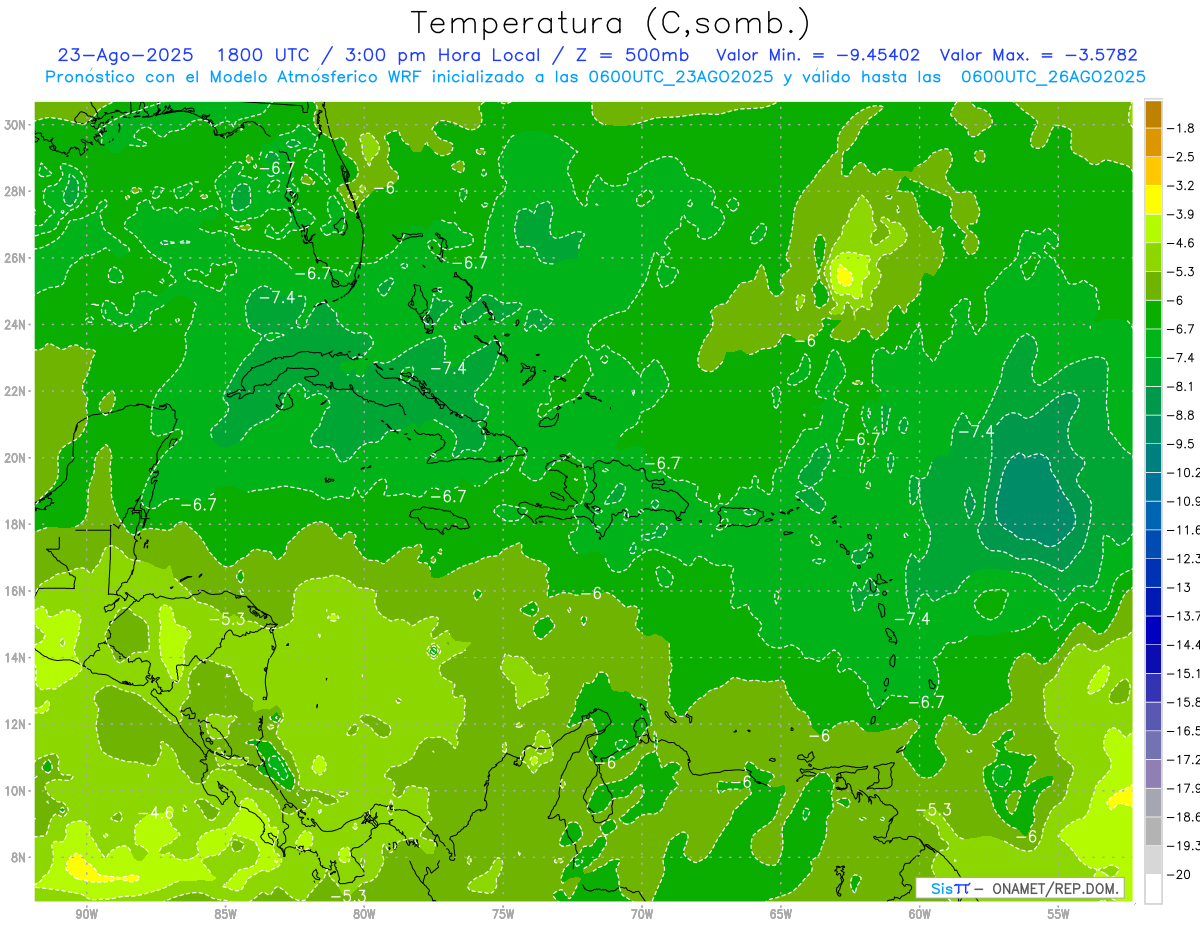
Task: Click the -8.8 value on the color scale
Action: click(x=1183, y=415)
